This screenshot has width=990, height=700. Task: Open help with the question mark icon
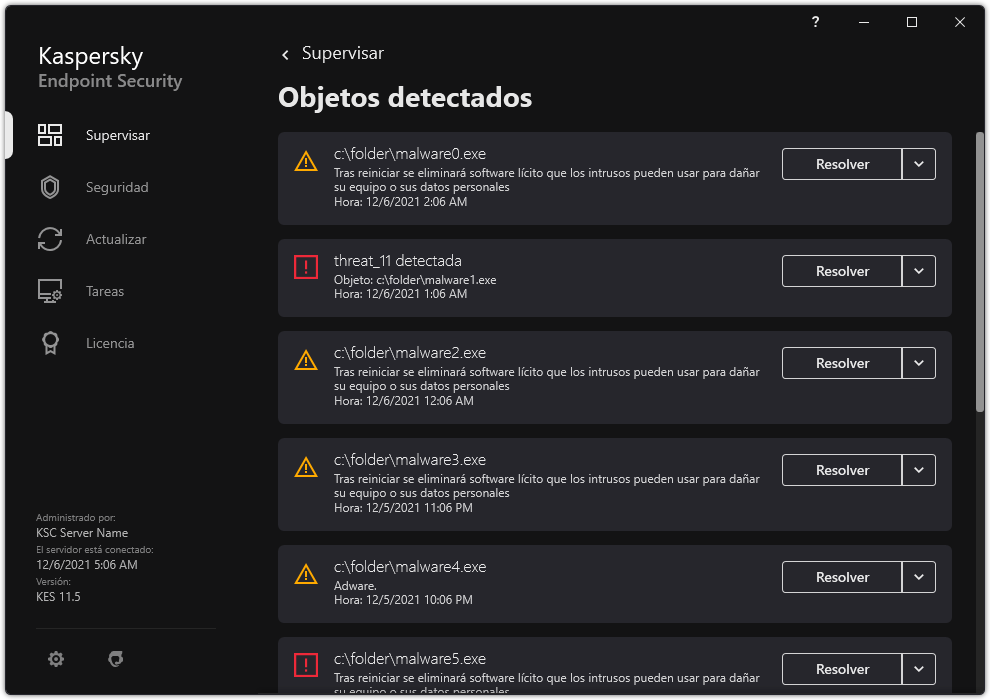click(x=814, y=21)
